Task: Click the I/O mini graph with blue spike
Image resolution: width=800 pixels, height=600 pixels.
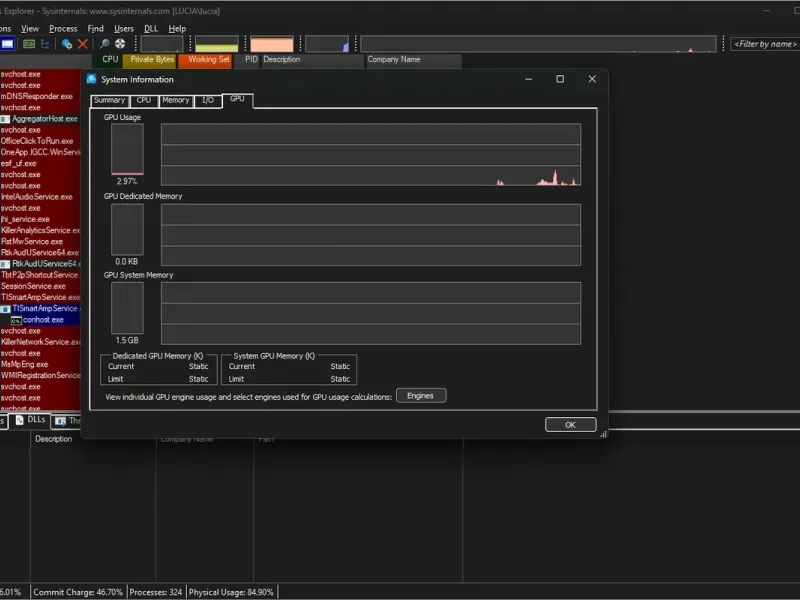Action: [x=327, y=44]
